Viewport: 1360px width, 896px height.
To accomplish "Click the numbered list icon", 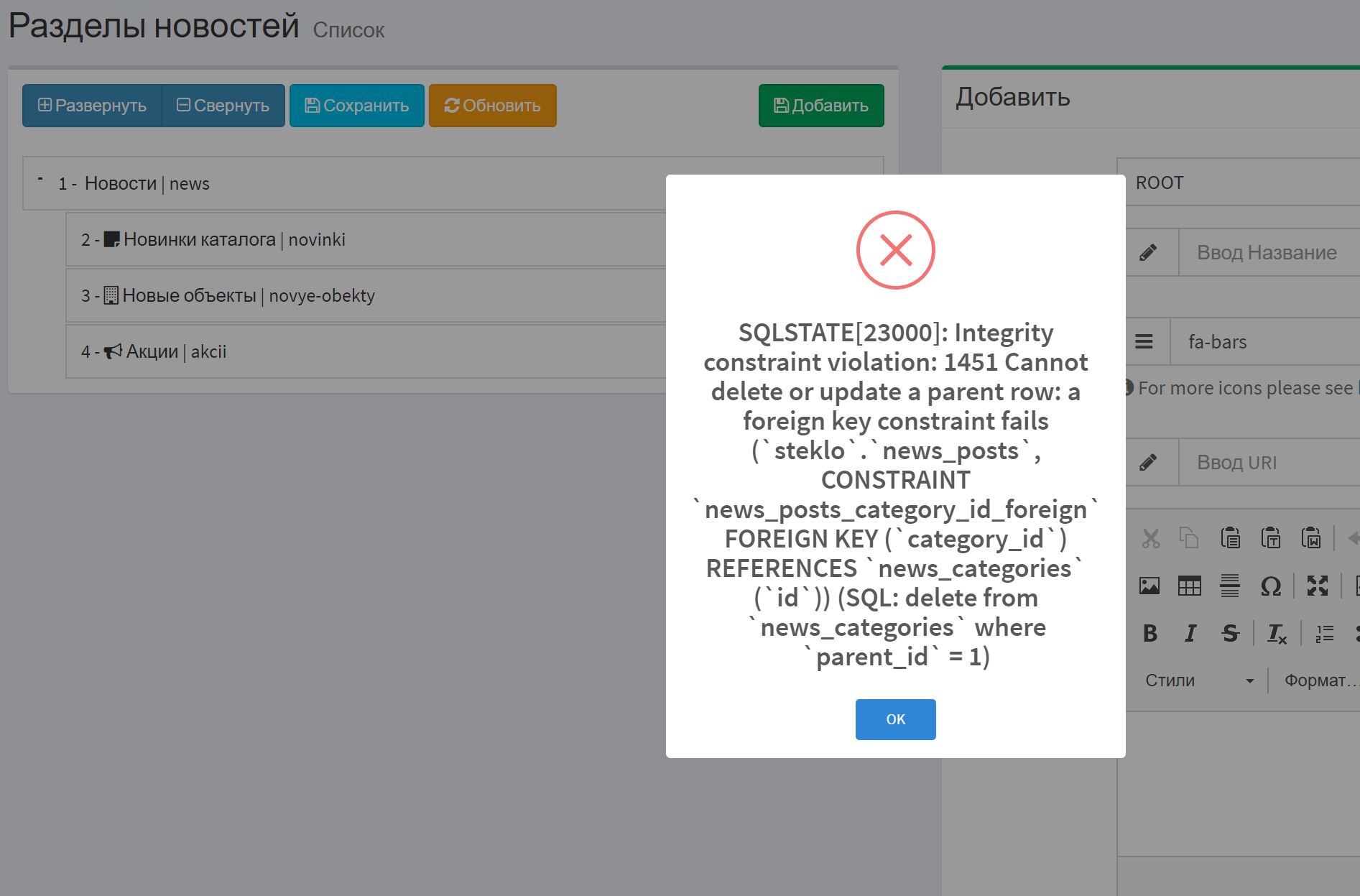I will pyautogui.click(x=1324, y=634).
